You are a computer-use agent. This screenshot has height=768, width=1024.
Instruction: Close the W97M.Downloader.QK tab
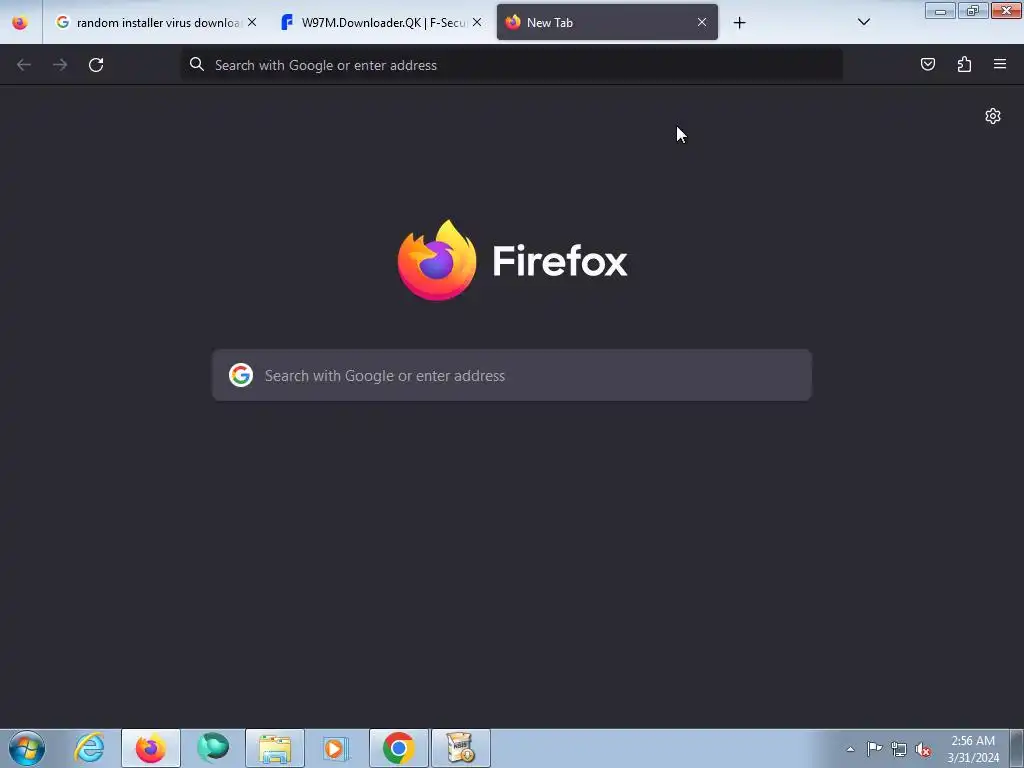[477, 22]
